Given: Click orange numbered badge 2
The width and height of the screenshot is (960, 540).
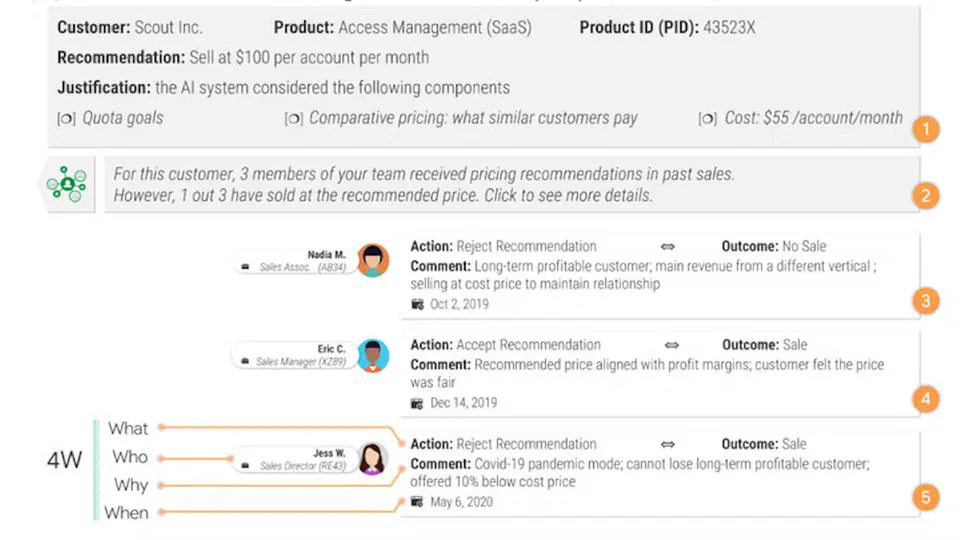Looking at the screenshot, I should coord(927,196).
